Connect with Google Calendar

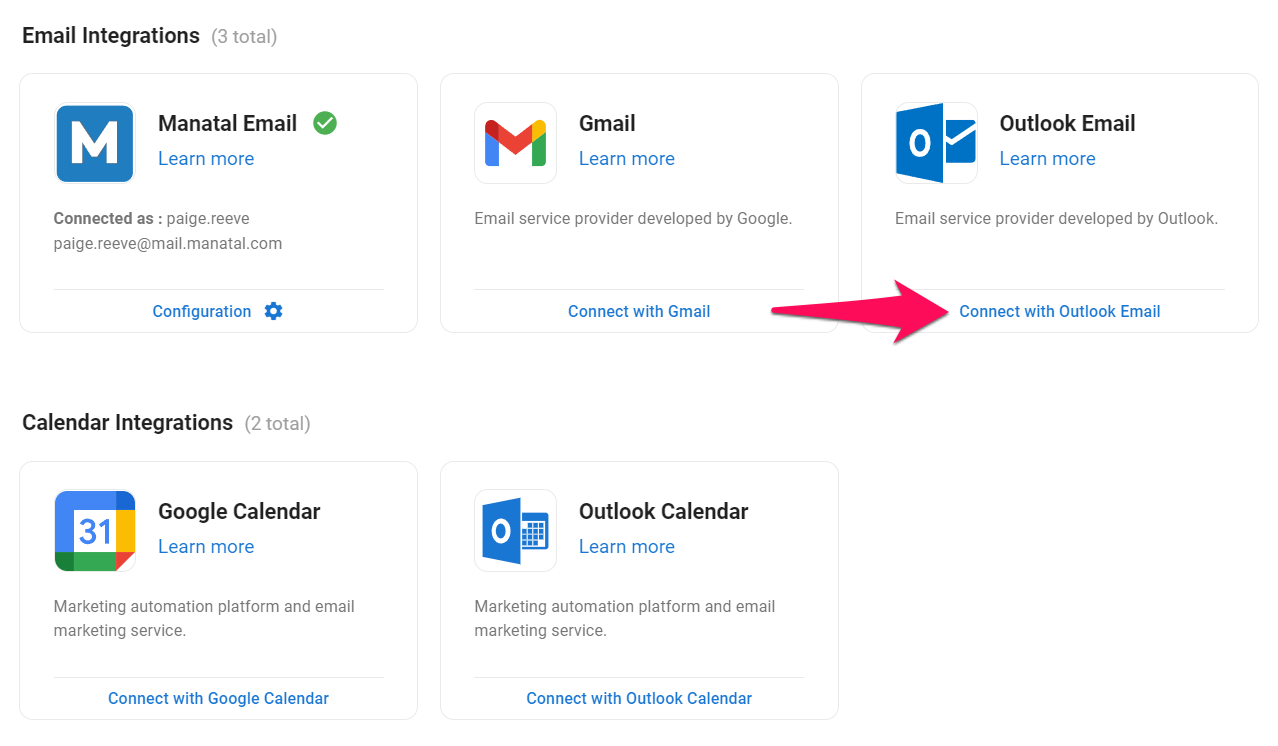pos(217,698)
